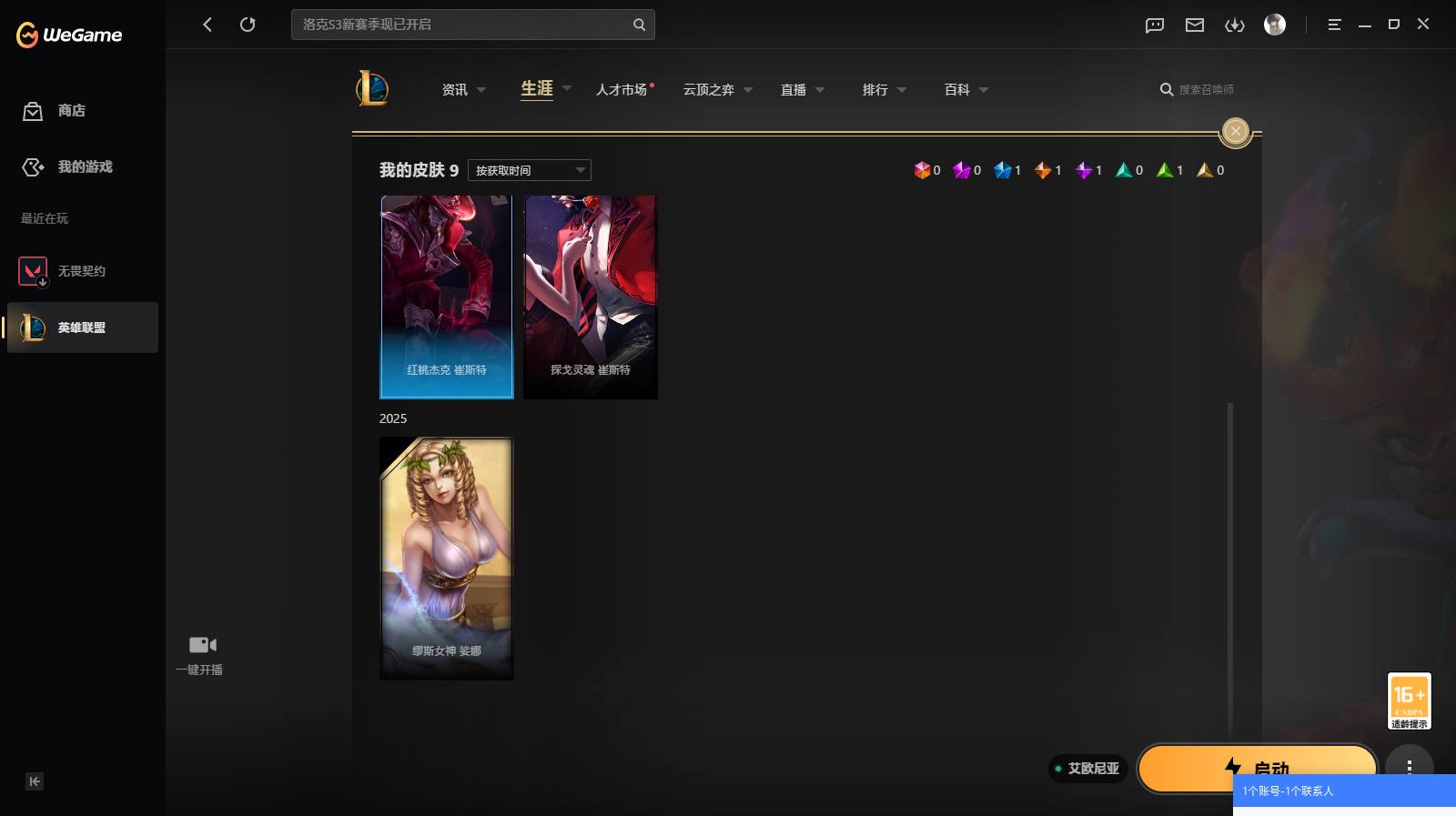Viewport: 1456px width, 816px height.
Task: Open the WeGame main menu icon
Action: coord(1334,25)
